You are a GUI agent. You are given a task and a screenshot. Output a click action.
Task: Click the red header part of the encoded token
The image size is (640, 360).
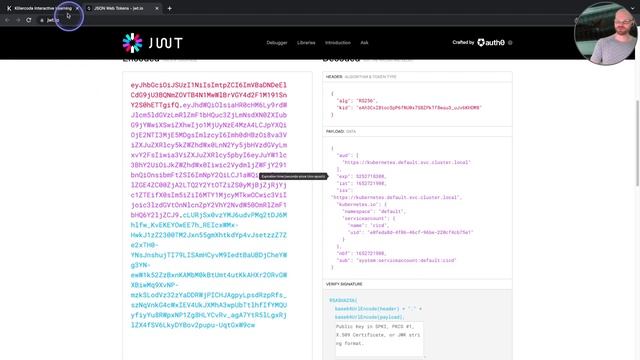click(x=209, y=95)
